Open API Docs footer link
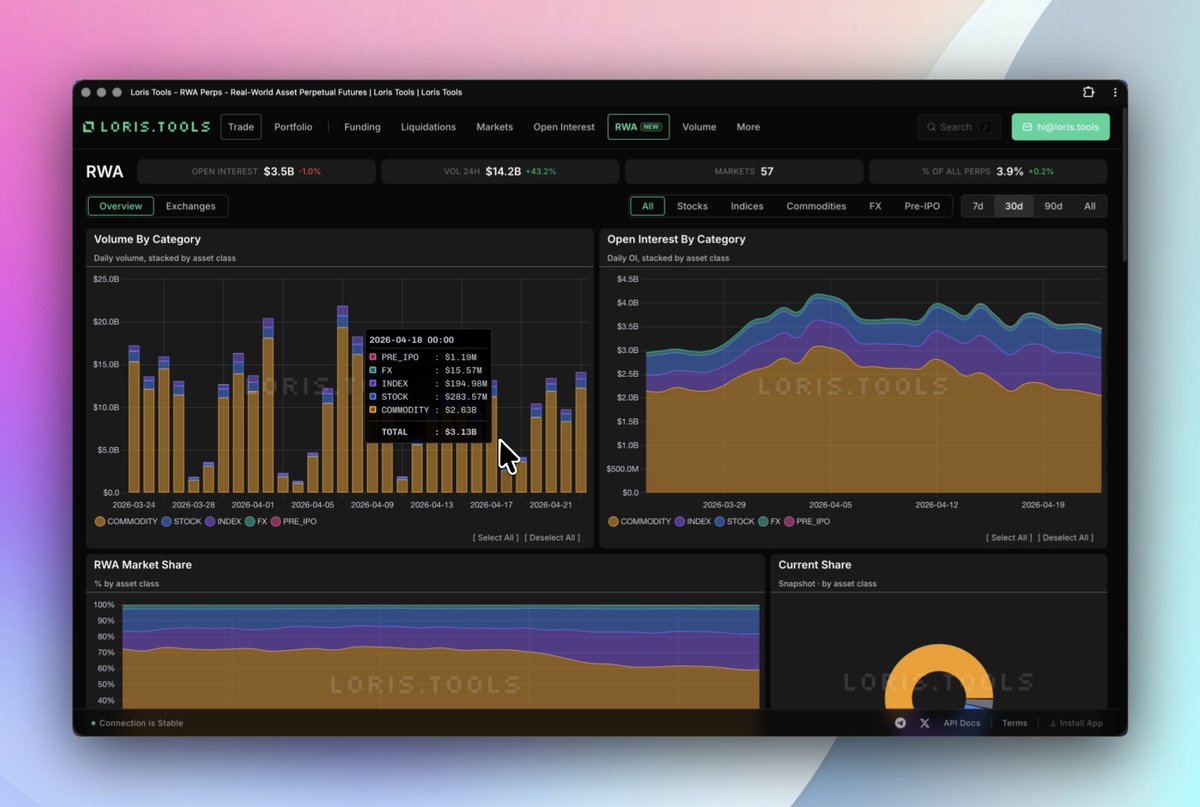Screen dimensions: 1200x807 (962, 723)
